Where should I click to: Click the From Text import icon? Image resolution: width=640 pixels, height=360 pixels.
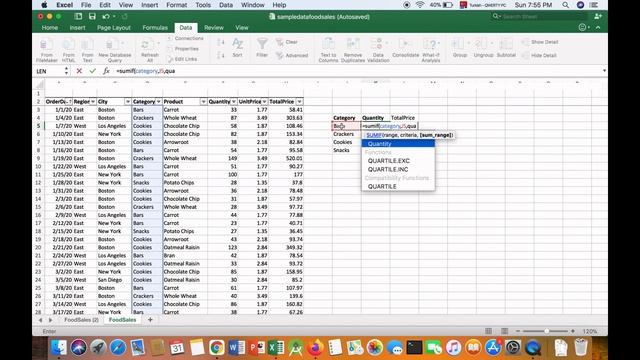pyautogui.click(x=87, y=44)
